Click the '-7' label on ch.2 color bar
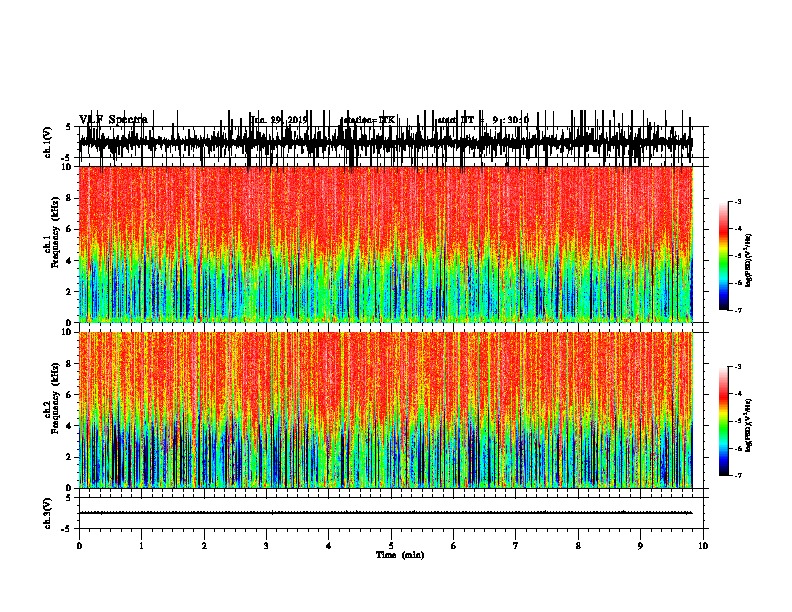This screenshot has height=612, width=792. click(737, 475)
